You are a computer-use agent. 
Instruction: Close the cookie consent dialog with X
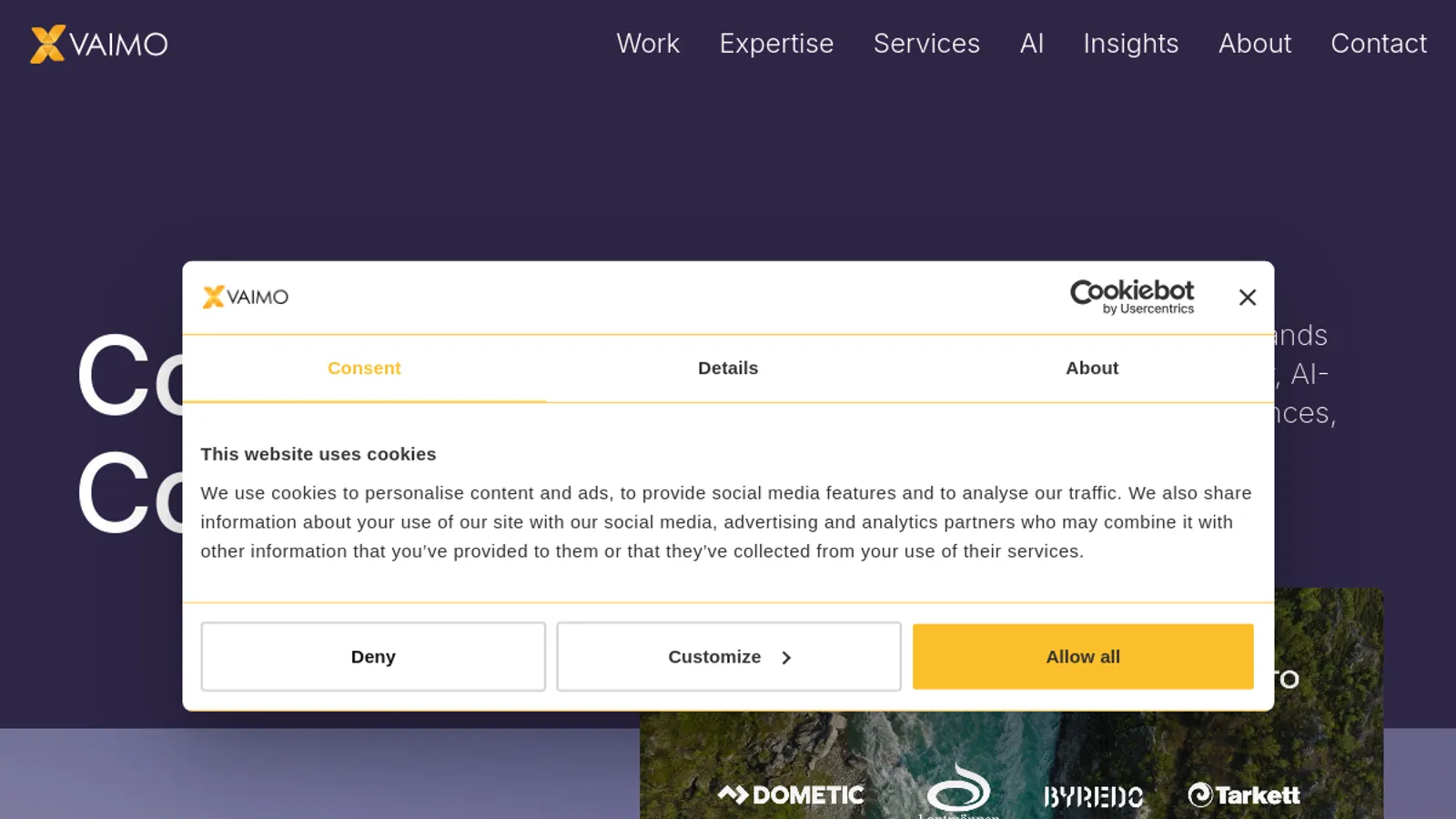pos(1248,298)
